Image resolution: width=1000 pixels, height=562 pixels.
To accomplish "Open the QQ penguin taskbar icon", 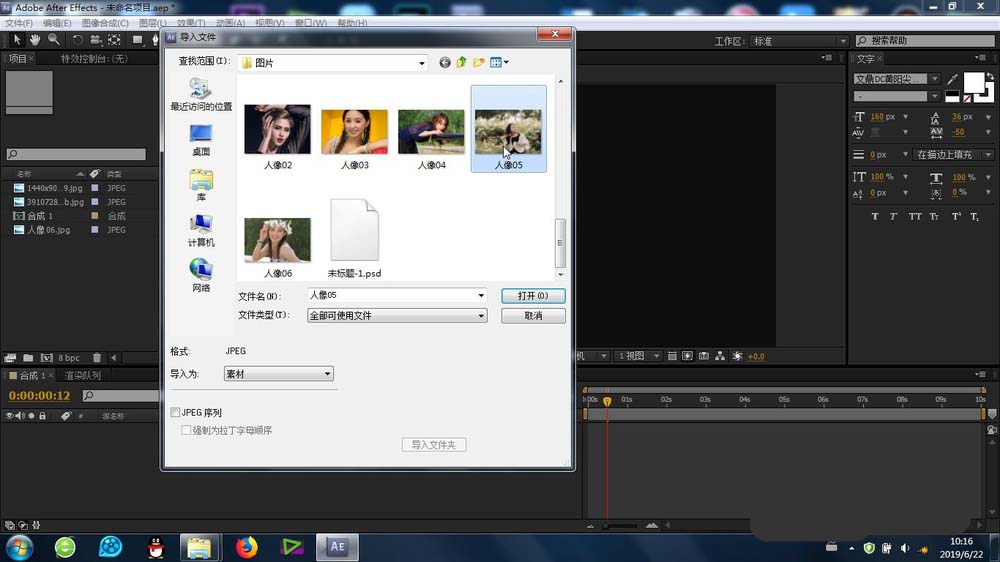I will coord(156,547).
